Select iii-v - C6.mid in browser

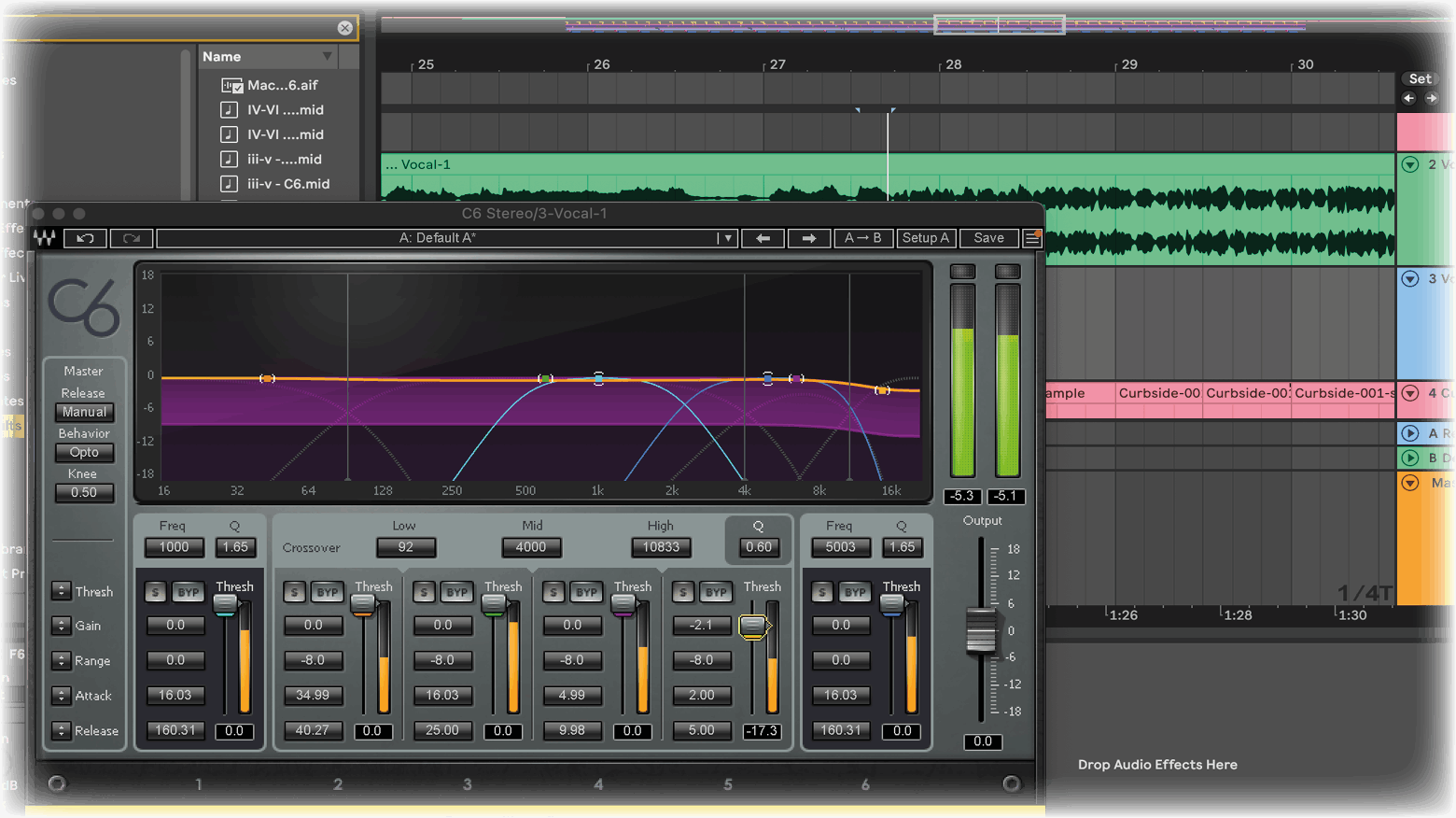coord(287,184)
